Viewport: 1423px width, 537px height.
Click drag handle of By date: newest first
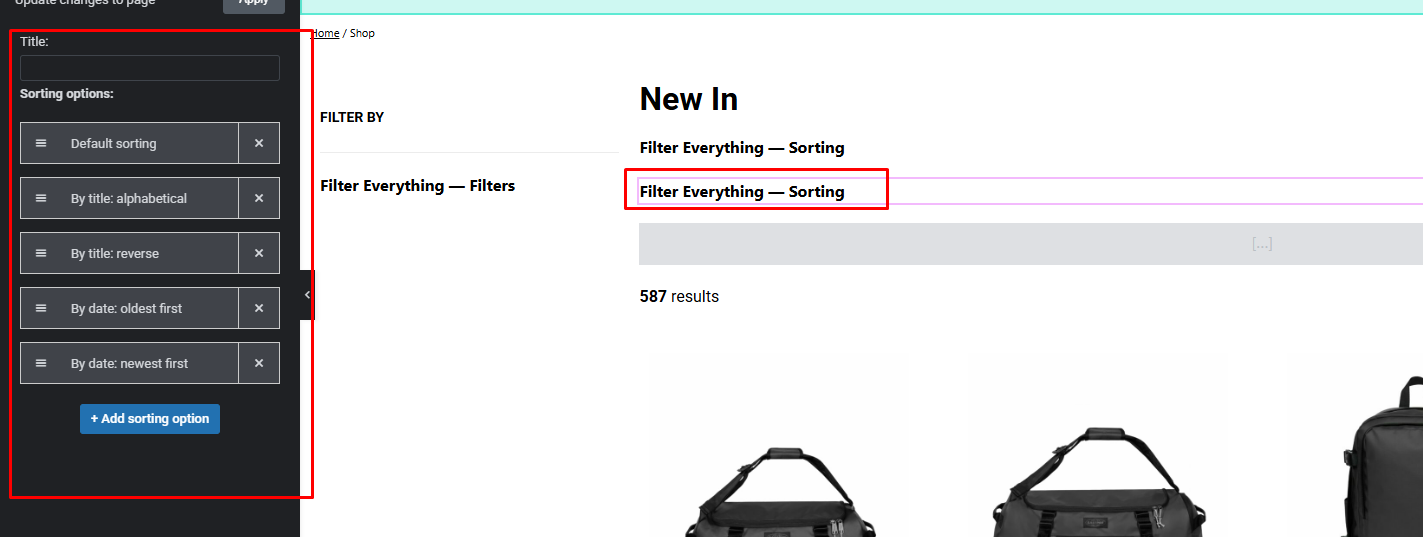tap(41, 363)
